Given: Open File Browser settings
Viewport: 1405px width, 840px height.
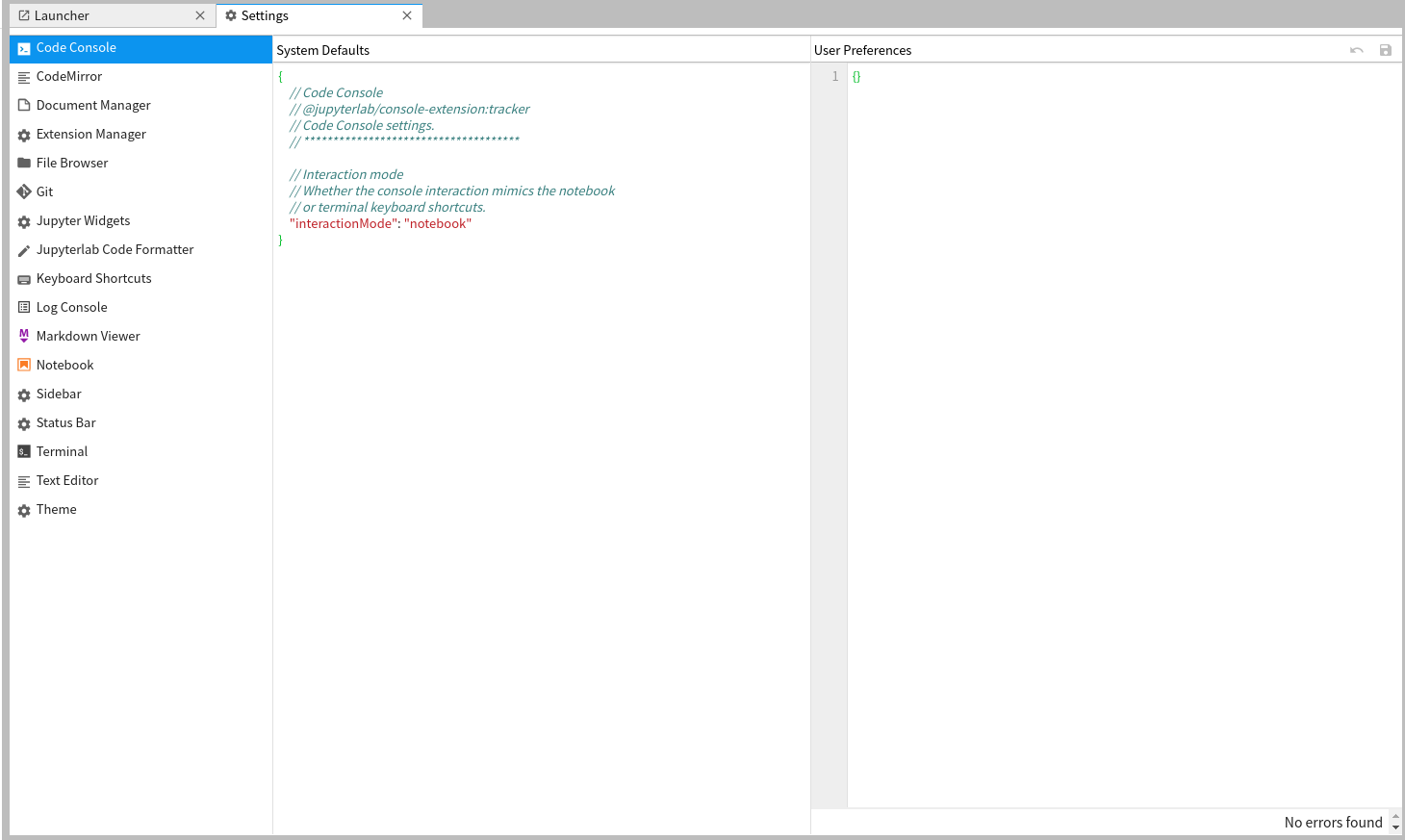Looking at the screenshot, I should (140, 164).
